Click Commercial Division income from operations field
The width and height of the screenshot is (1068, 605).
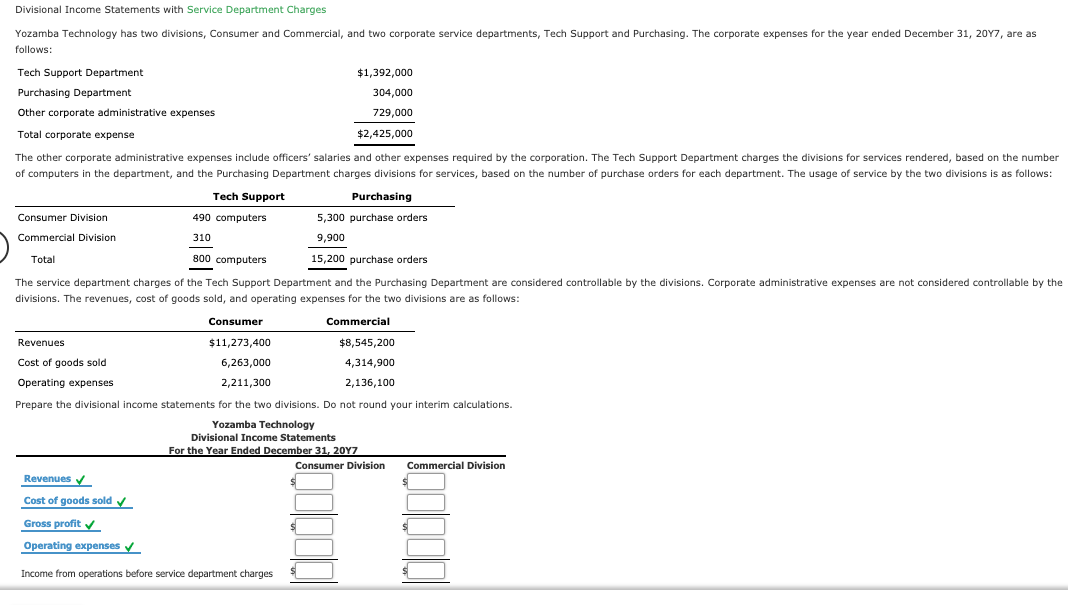pos(427,569)
